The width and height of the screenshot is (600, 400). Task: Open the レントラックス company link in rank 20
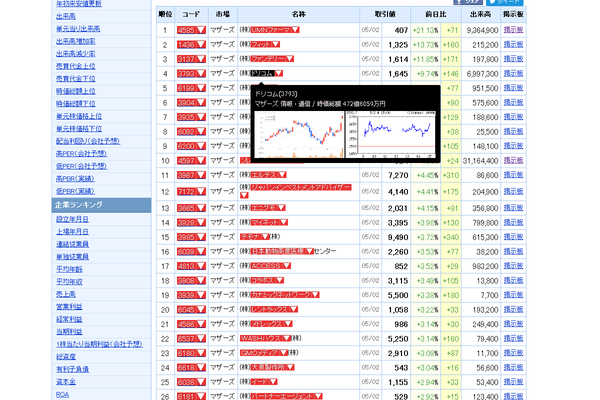[270, 309]
